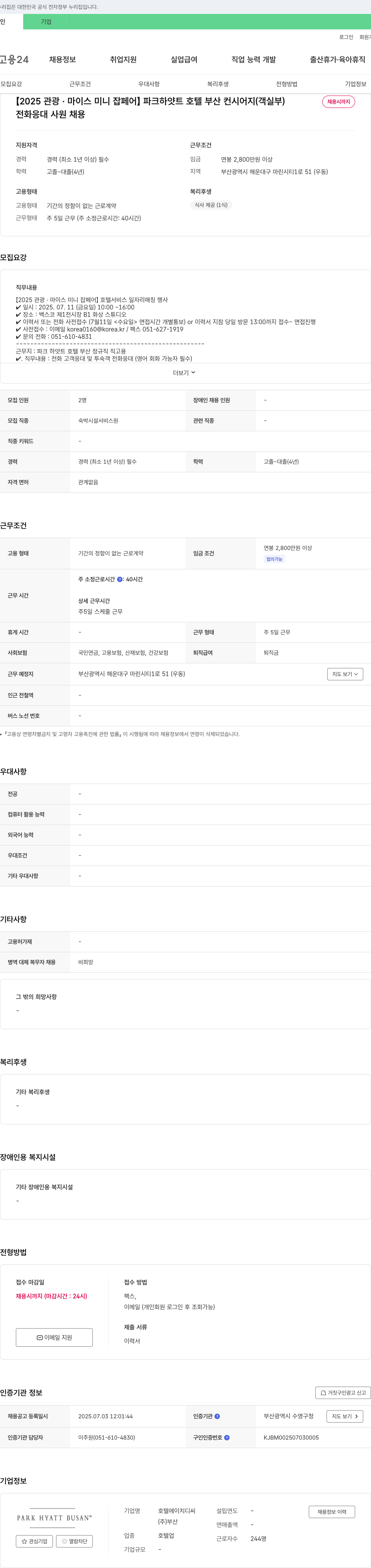The width and height of the screenshot is (371, 1568).
Task: Click the 식사 제공 (1식) benefit tag
Action: 211,205
